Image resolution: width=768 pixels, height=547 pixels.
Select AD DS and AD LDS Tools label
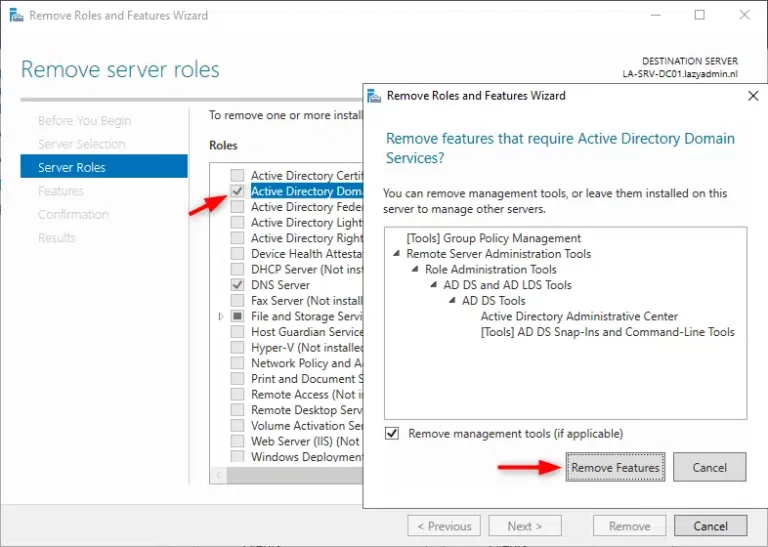(507, 285)
